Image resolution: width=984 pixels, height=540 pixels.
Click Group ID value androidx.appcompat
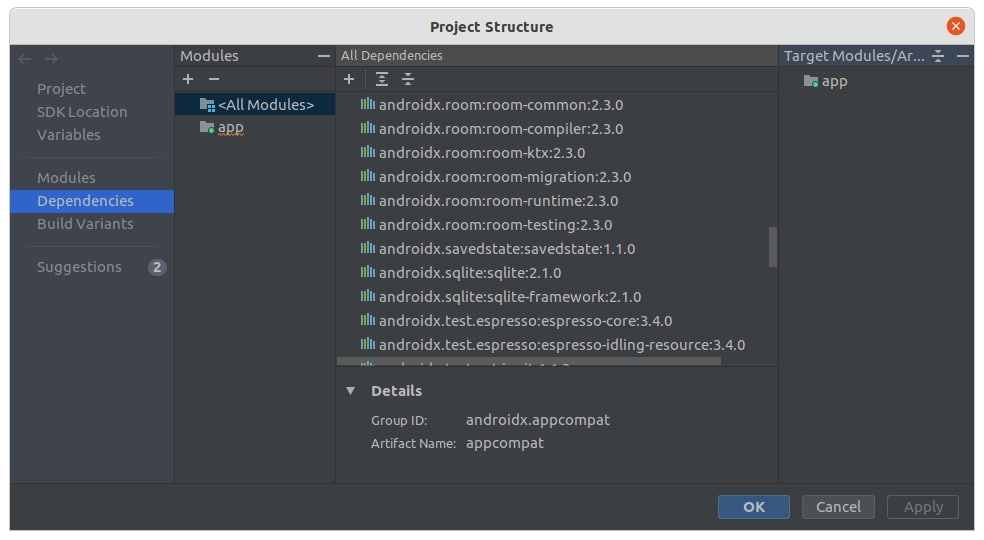538,419
